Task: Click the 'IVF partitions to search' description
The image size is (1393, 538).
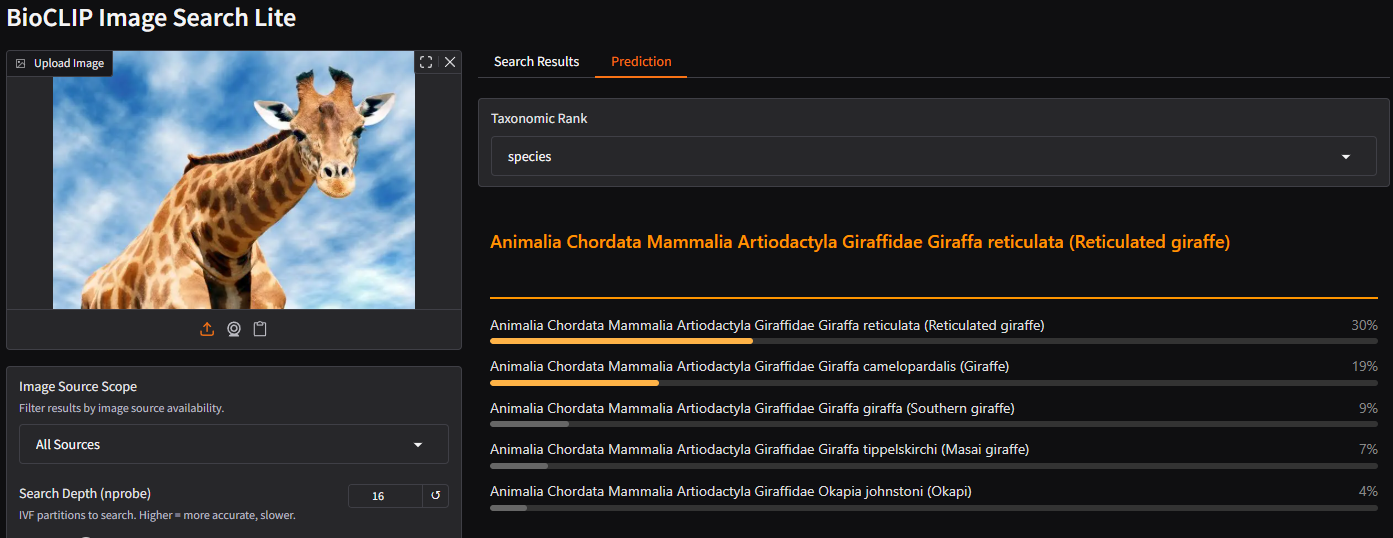Action: pyautogui.click(x=157, y=515)
